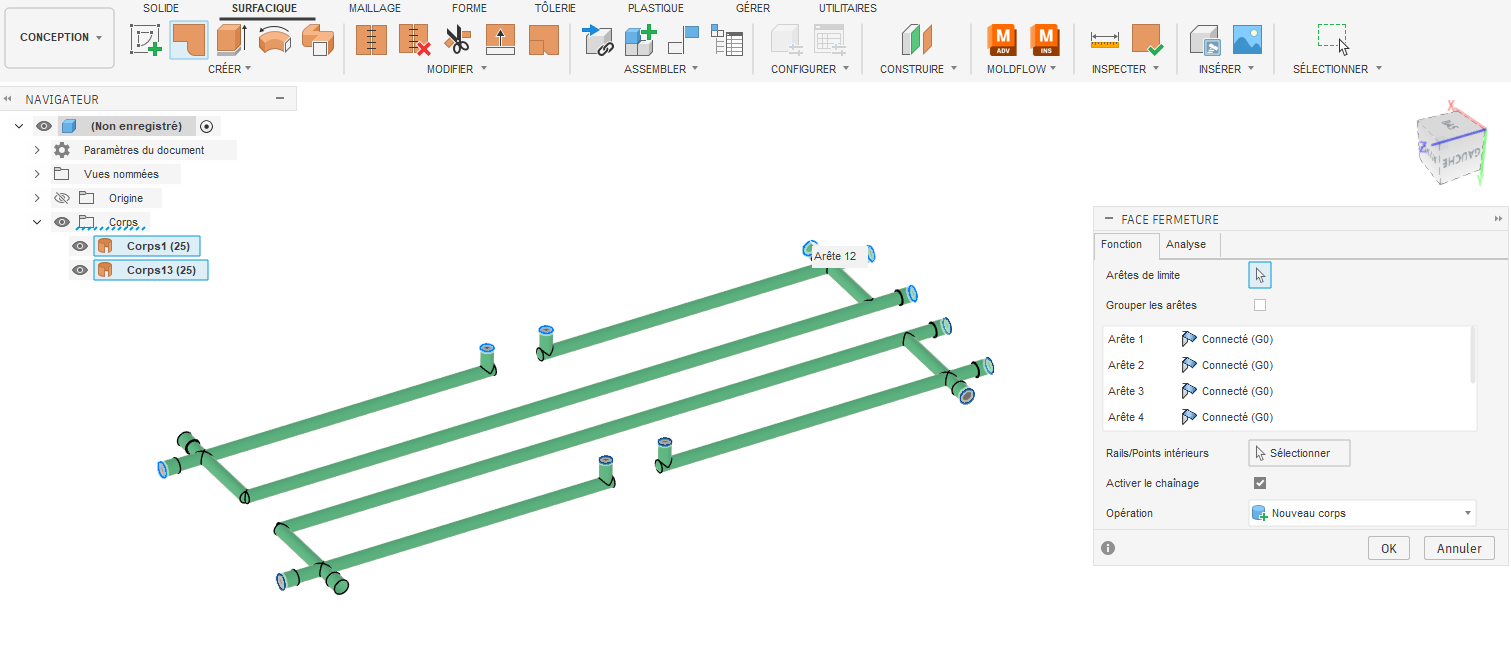Viewport: 1511px width, 653px height.
Task: Click the New Component assemble icon
Action: coord(639,40)
